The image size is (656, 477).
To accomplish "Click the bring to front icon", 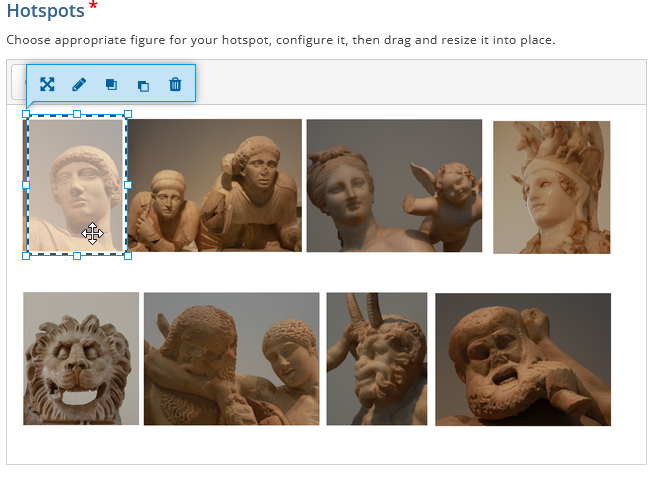I will [x=111, y=85].
